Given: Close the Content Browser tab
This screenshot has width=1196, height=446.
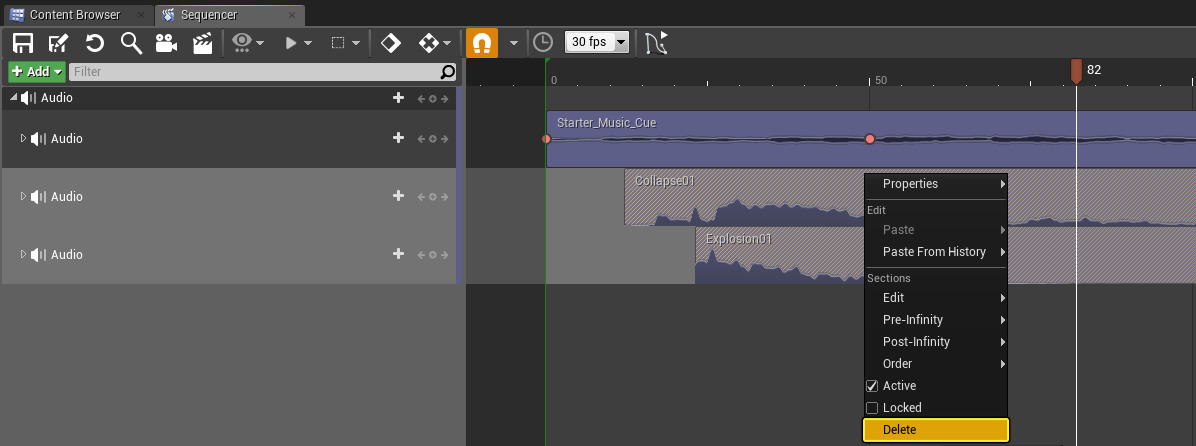Looking at the screenshot, I should coord(142,15).
